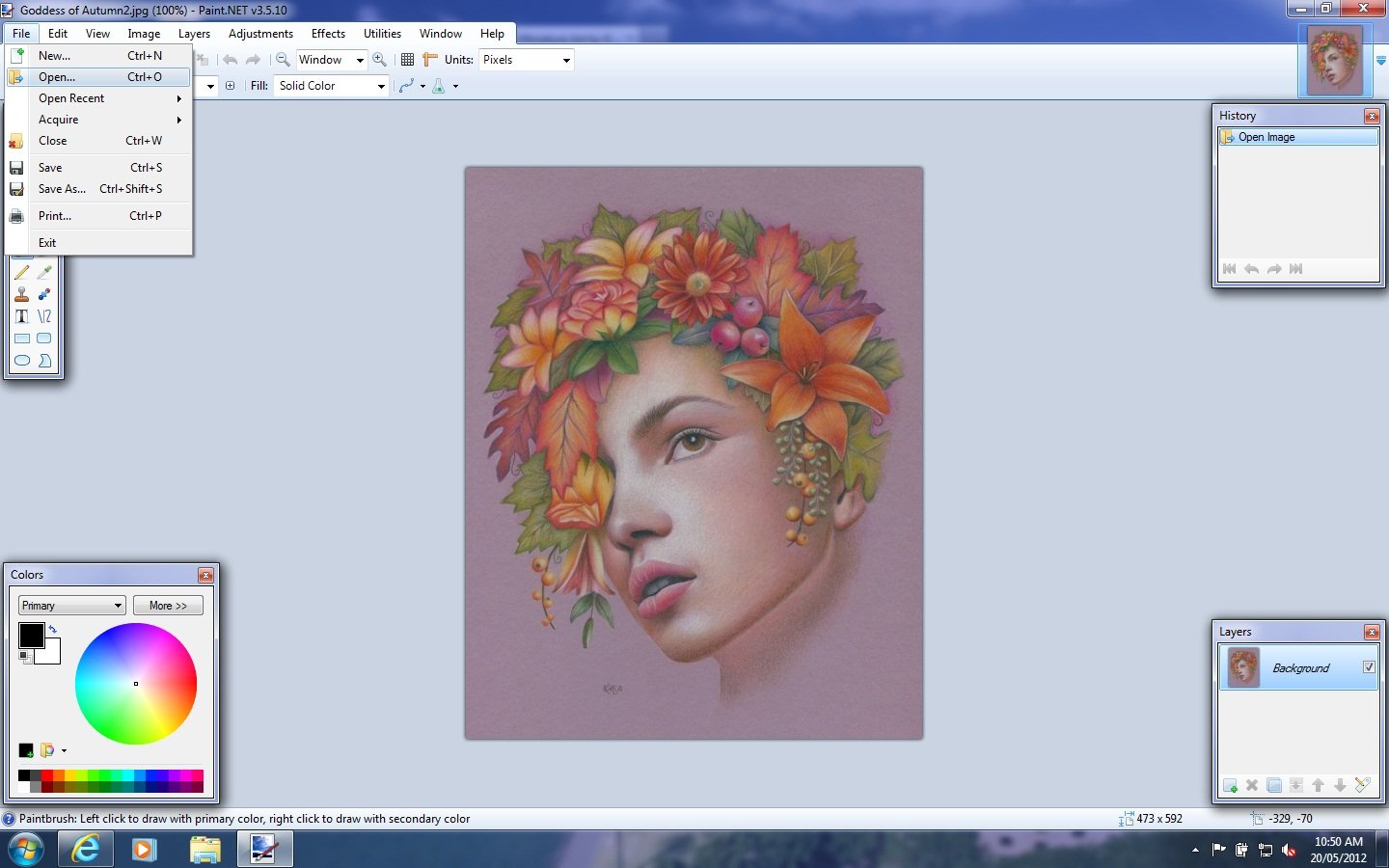Open layer properties in Layers panel
This screenshot has height=868, width=1389.
[x=1362, y=785]
